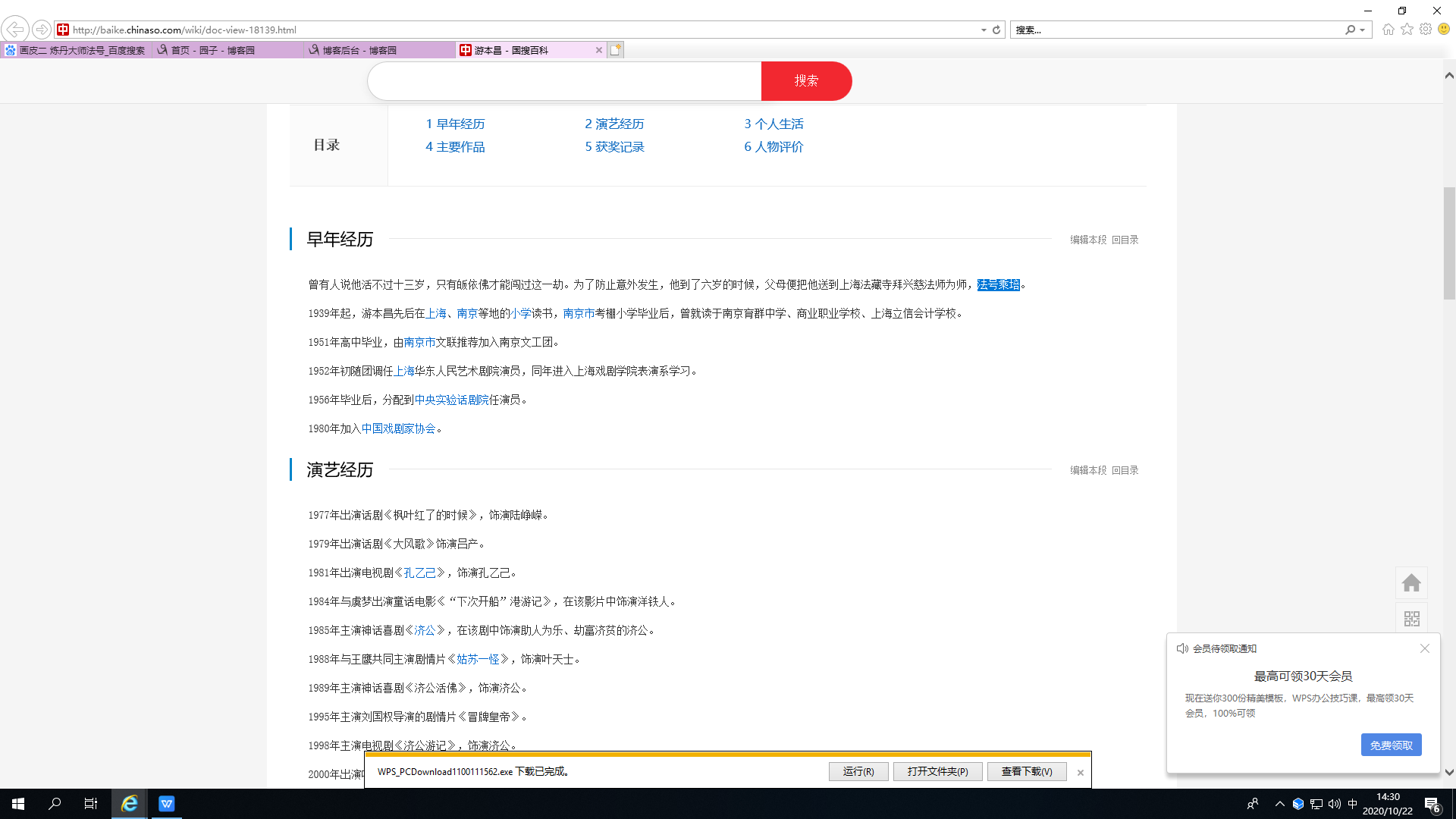Click the browser back arrow button
The height and width of the screenshot is (819, 1456).
(15, 30)
